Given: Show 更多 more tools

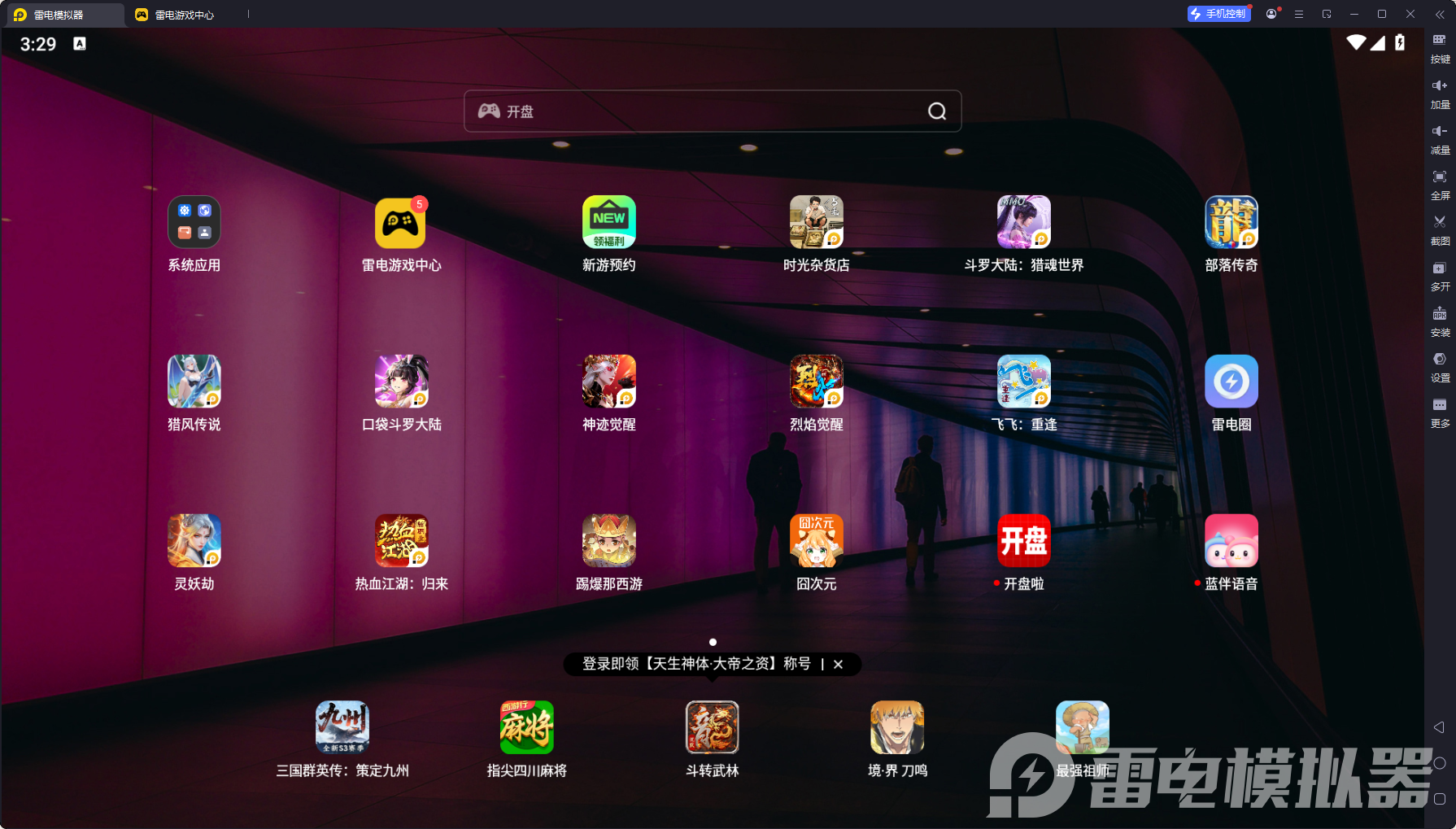Looking at the screenshot, I should pyautogui.click(x=1440, y=413).
